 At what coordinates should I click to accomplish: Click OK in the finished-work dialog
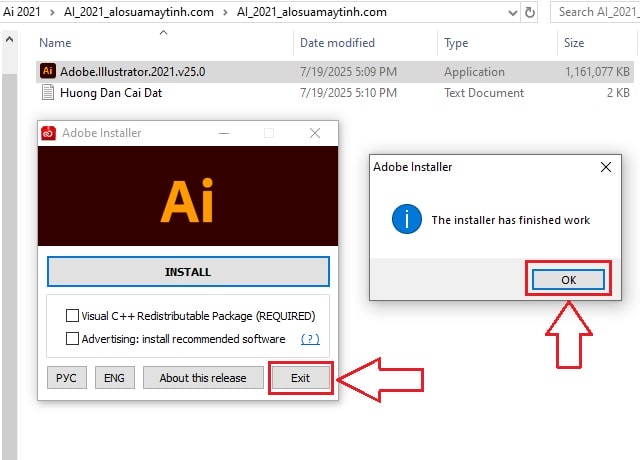tap(568, 280)
